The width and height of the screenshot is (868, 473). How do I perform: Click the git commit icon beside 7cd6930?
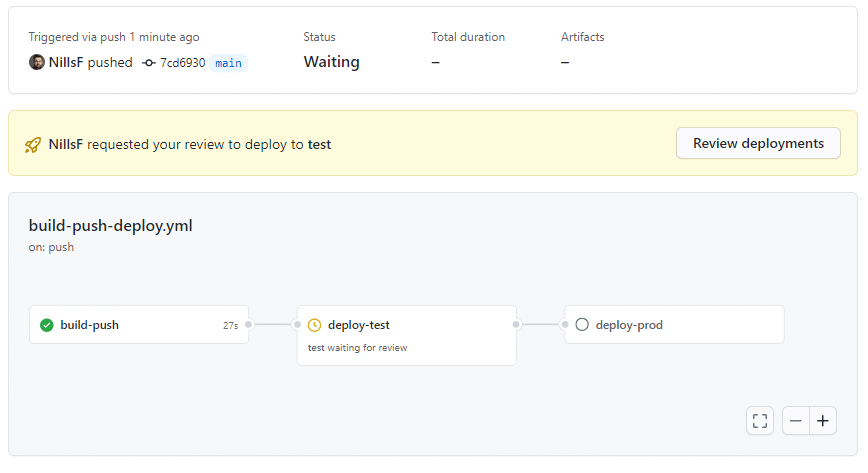148,63
